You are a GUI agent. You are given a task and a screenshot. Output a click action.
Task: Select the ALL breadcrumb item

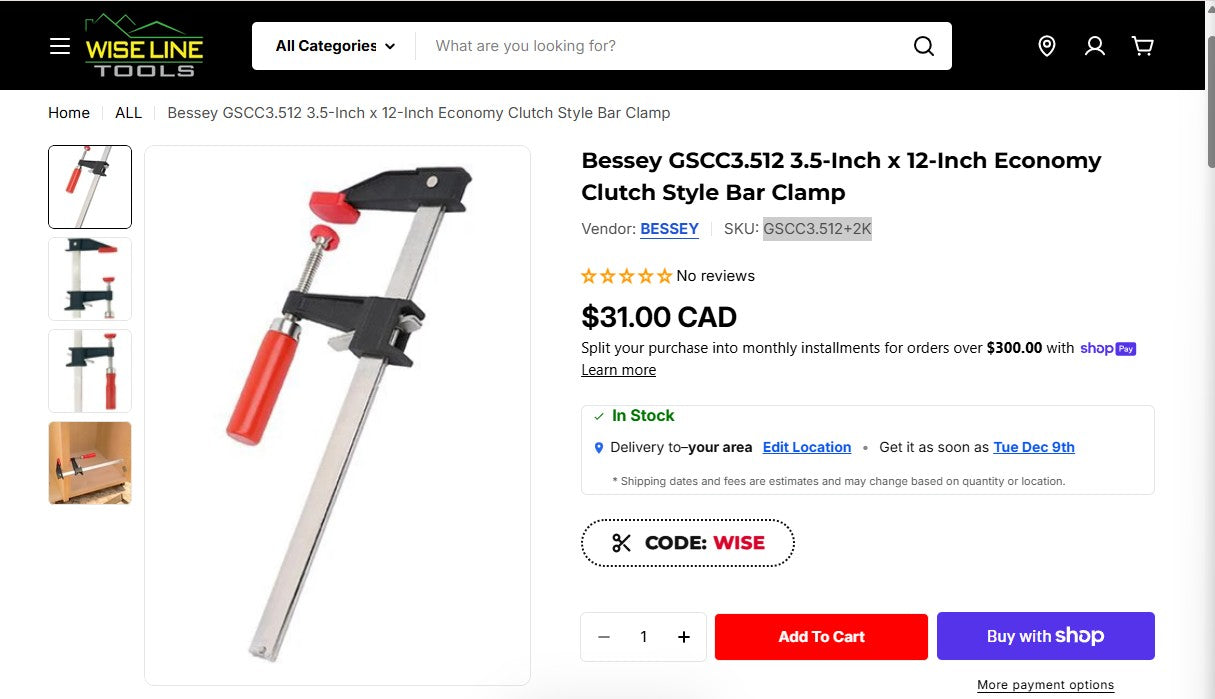(128, 113)
